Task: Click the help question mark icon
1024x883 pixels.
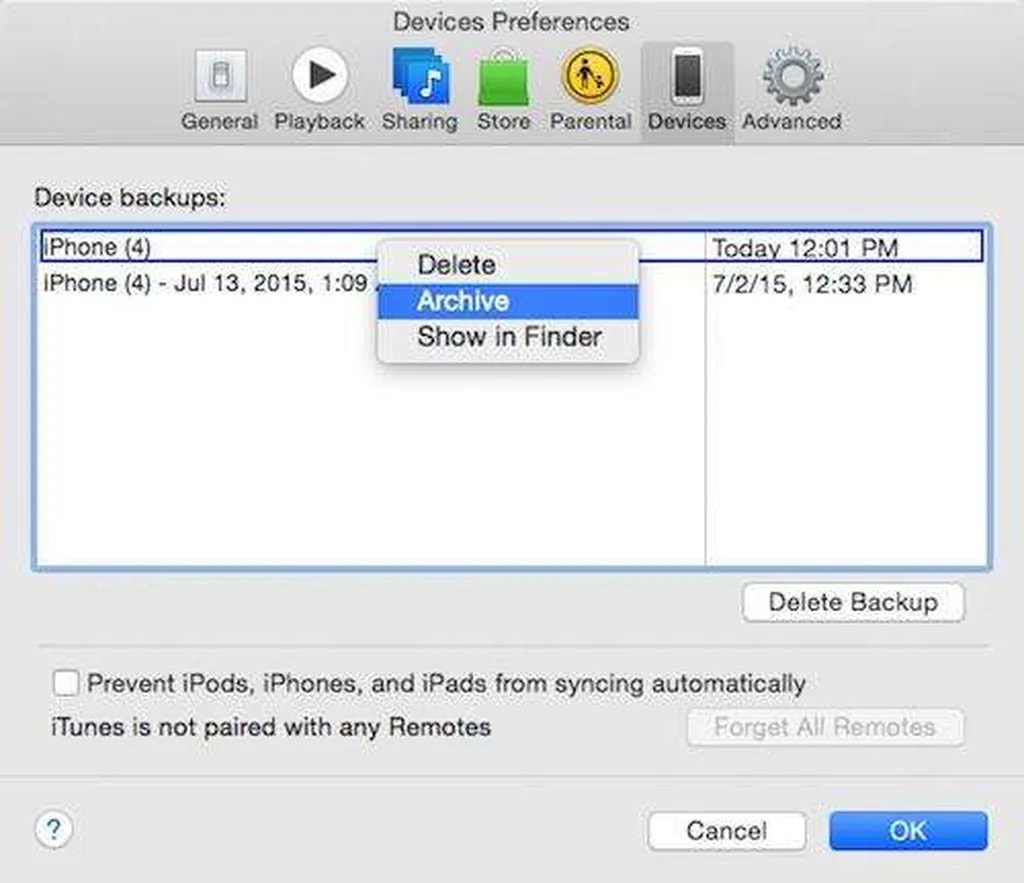Action: (54, 828)
